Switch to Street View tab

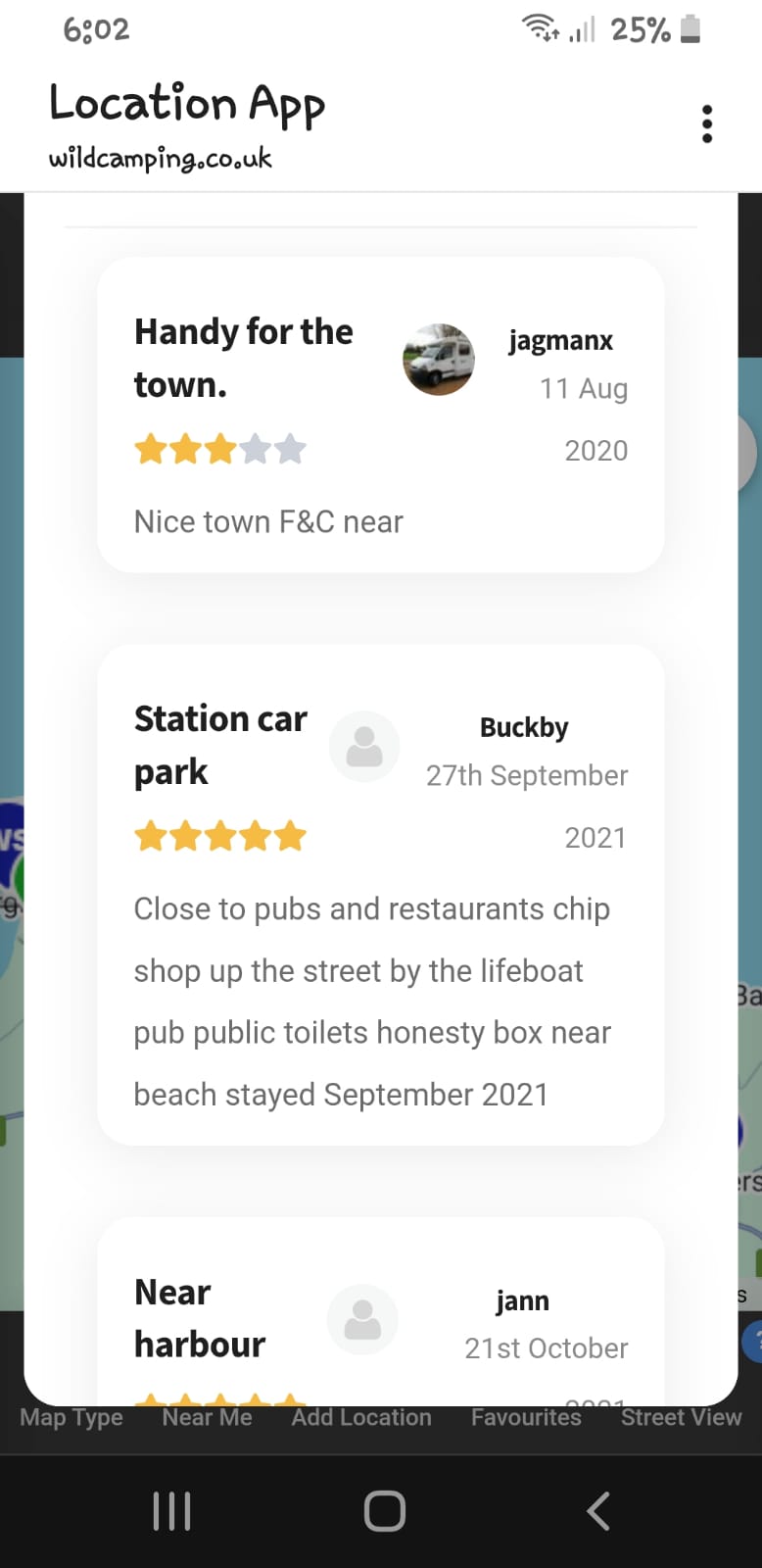pyautogui.click(x=681, y=1418)
